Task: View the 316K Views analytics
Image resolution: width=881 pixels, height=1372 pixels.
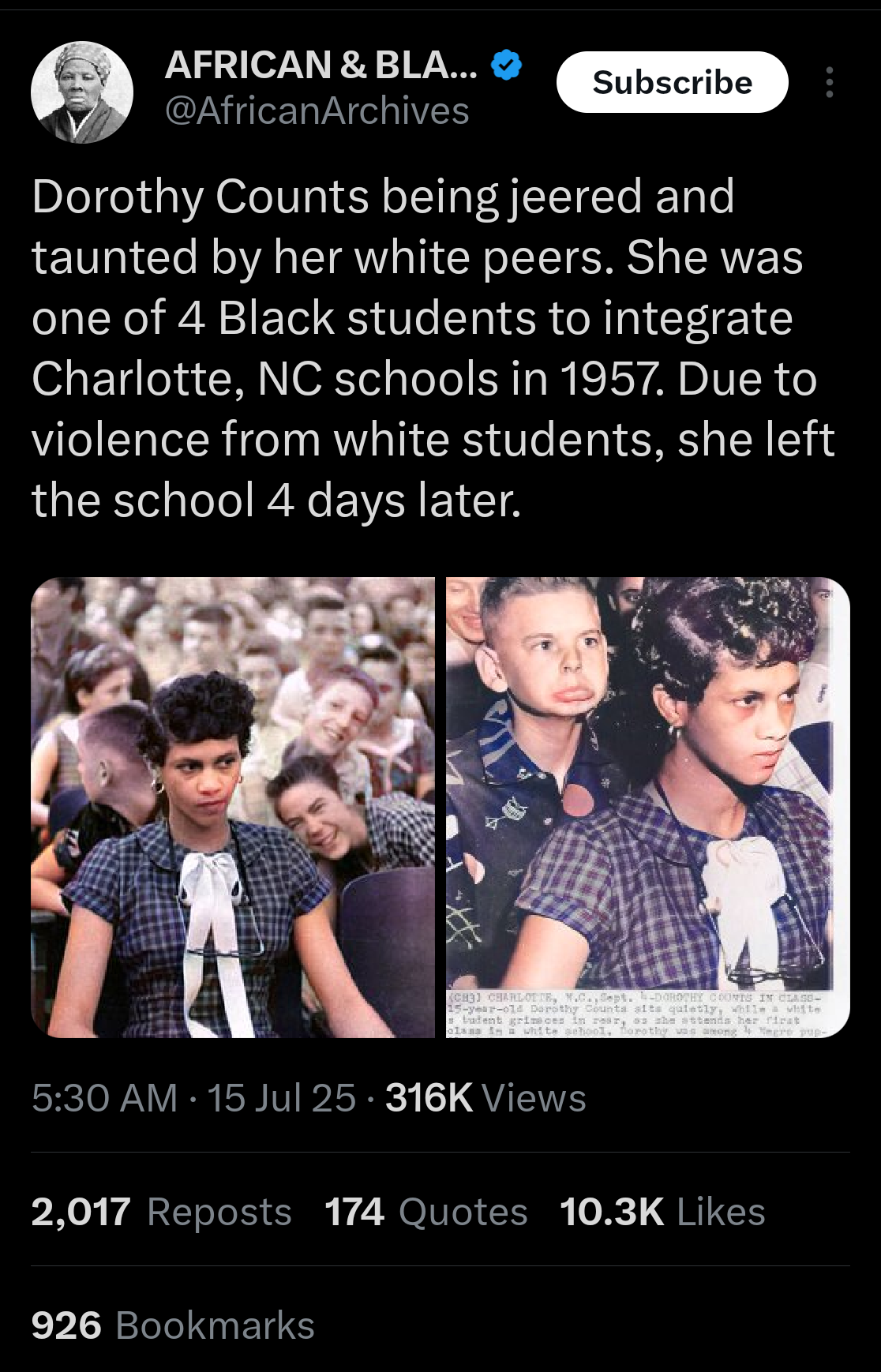Action: (x=485, y=1098)
